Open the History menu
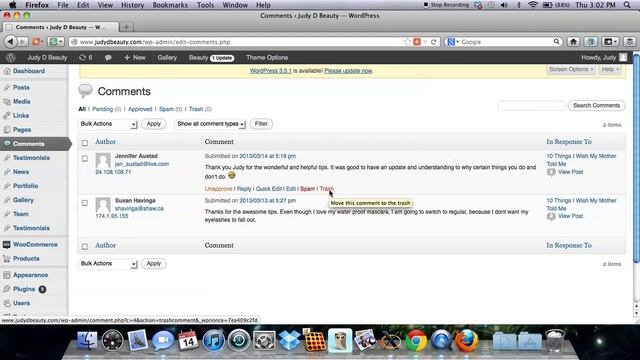Viewport: 640px width, 360px height. (x=132, y=5)
